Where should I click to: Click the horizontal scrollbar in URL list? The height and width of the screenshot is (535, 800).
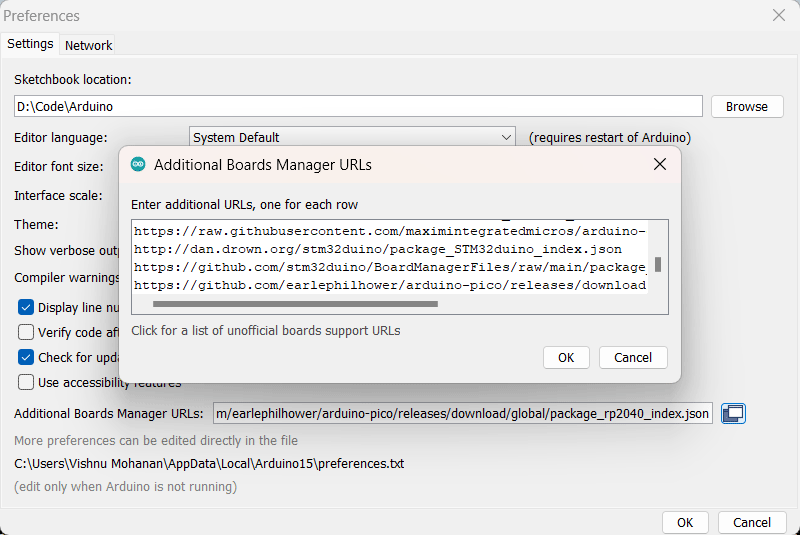[295, 304]
